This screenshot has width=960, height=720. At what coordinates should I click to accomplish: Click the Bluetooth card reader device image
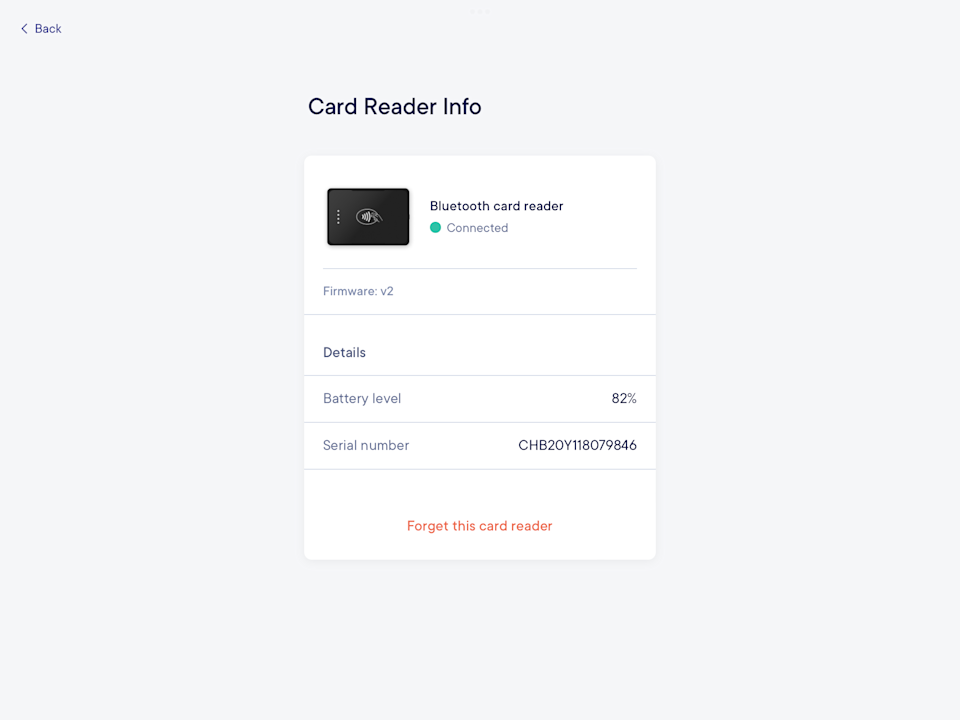(368, 216)
